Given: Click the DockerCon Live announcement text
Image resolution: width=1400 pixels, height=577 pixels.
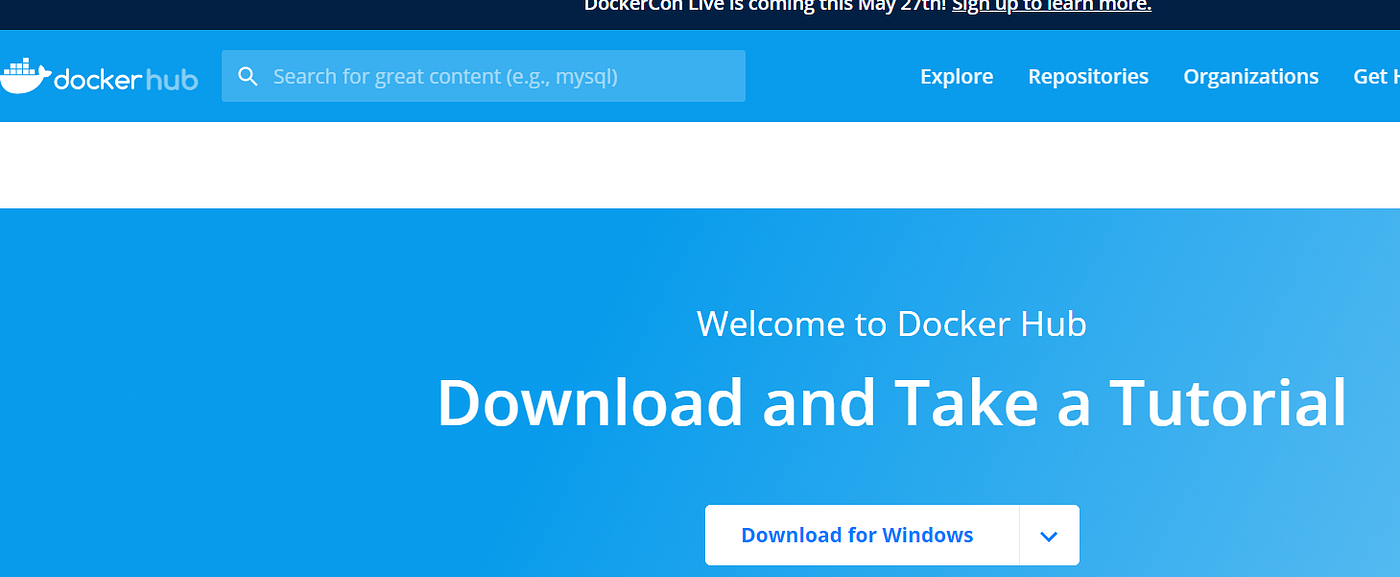Looking at the screenshot, I should coord(765,5).
